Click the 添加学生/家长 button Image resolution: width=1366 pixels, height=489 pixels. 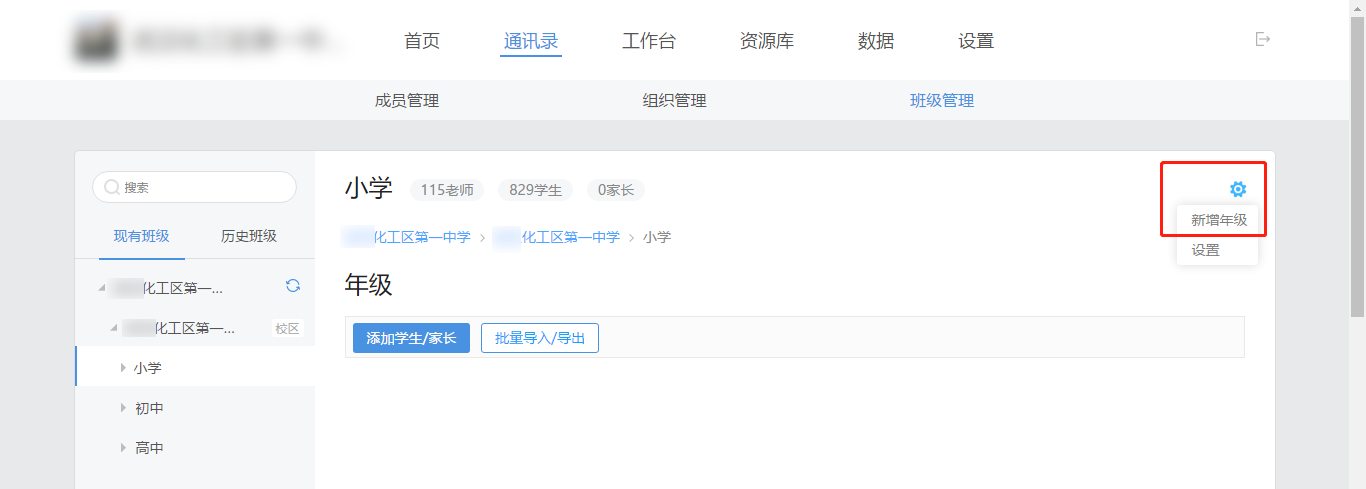[411, 338]
